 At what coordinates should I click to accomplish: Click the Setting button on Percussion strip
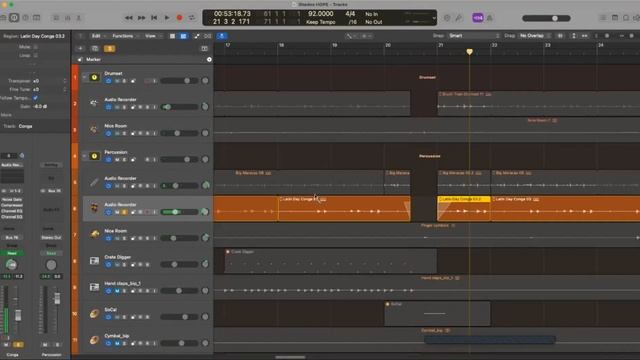coord(51,165)
